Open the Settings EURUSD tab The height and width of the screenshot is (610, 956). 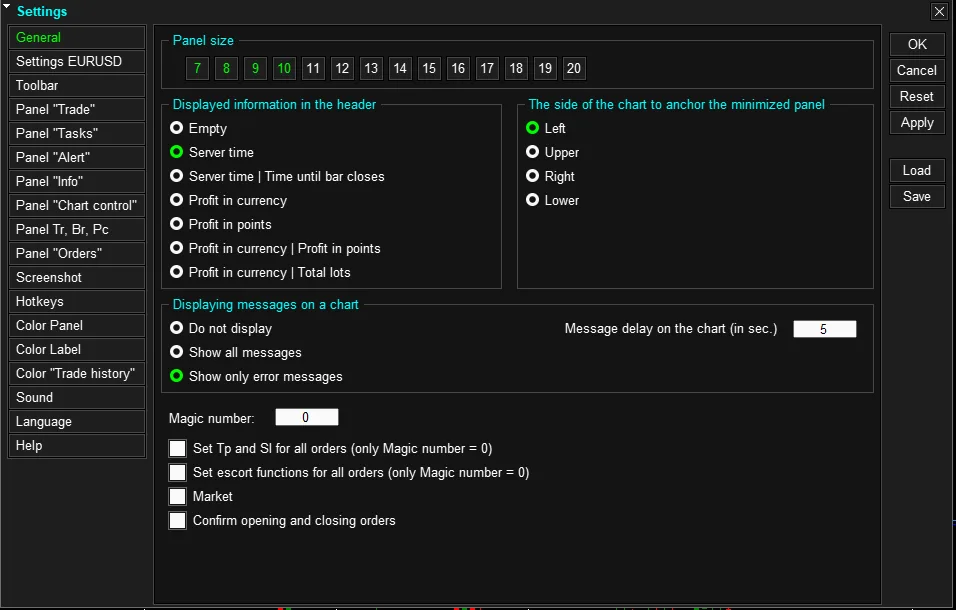tap(77, 62)
